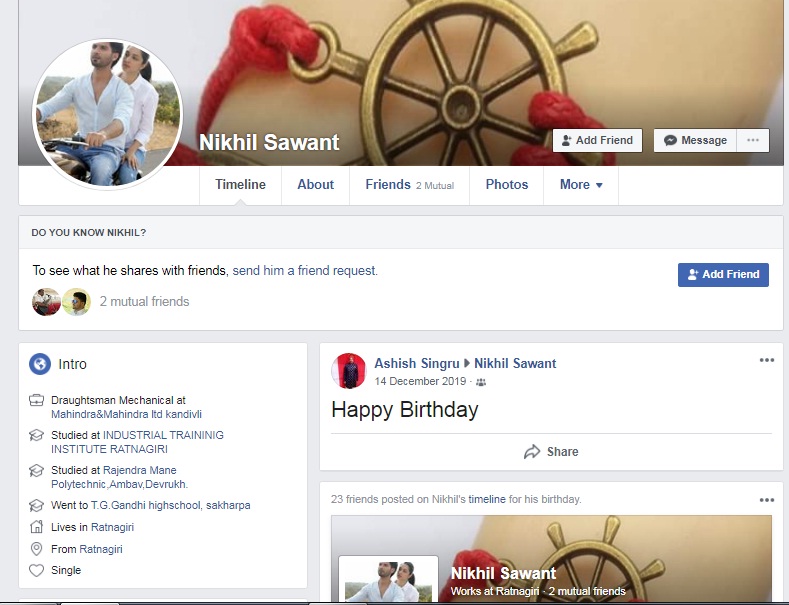Click Nikhil Sawant link in post header
The image size is (789, 605).
515,363
